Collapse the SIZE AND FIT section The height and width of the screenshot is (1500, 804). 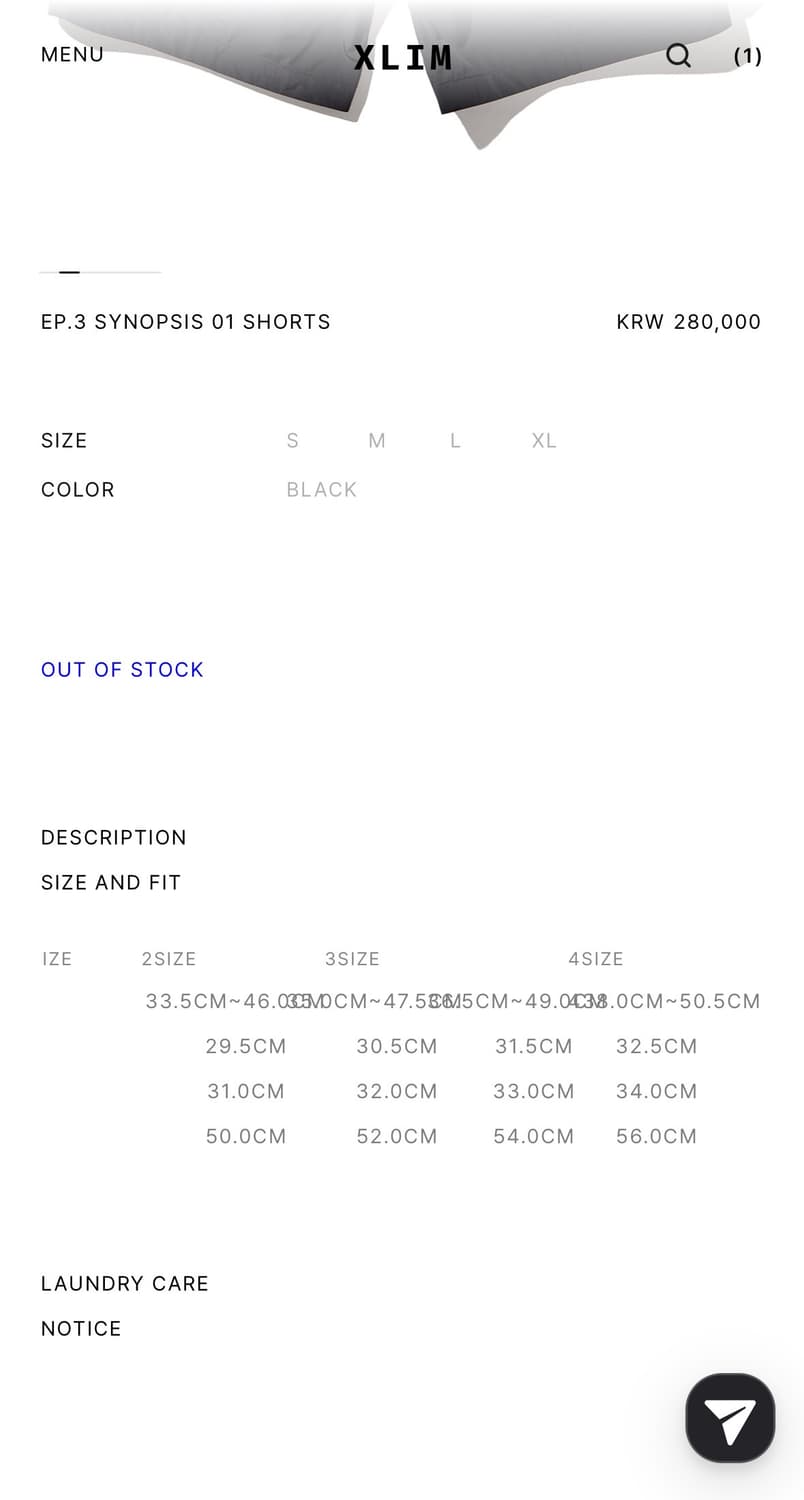[111, 883]
